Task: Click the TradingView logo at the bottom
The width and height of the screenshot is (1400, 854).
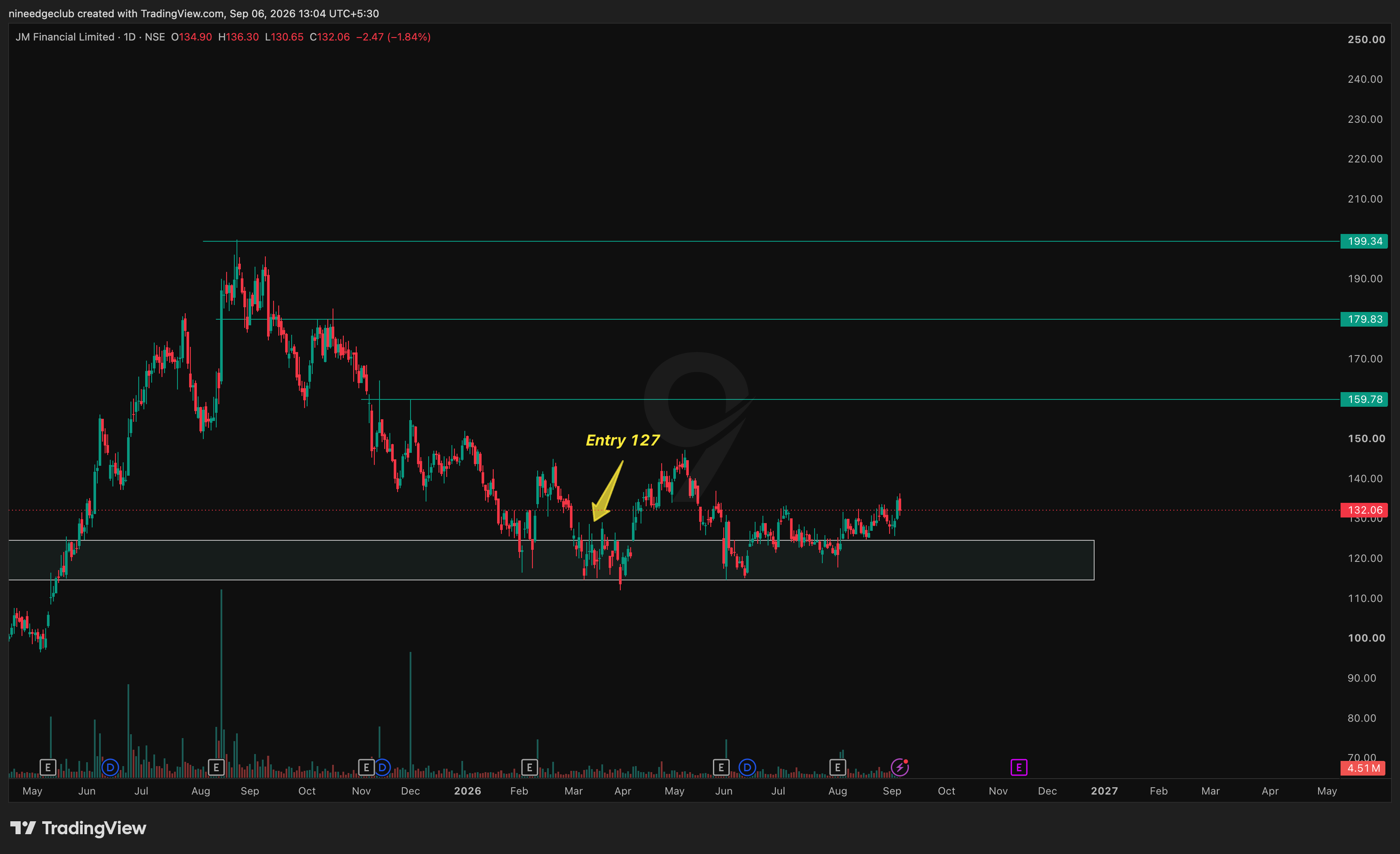Action: click(78, 828)
